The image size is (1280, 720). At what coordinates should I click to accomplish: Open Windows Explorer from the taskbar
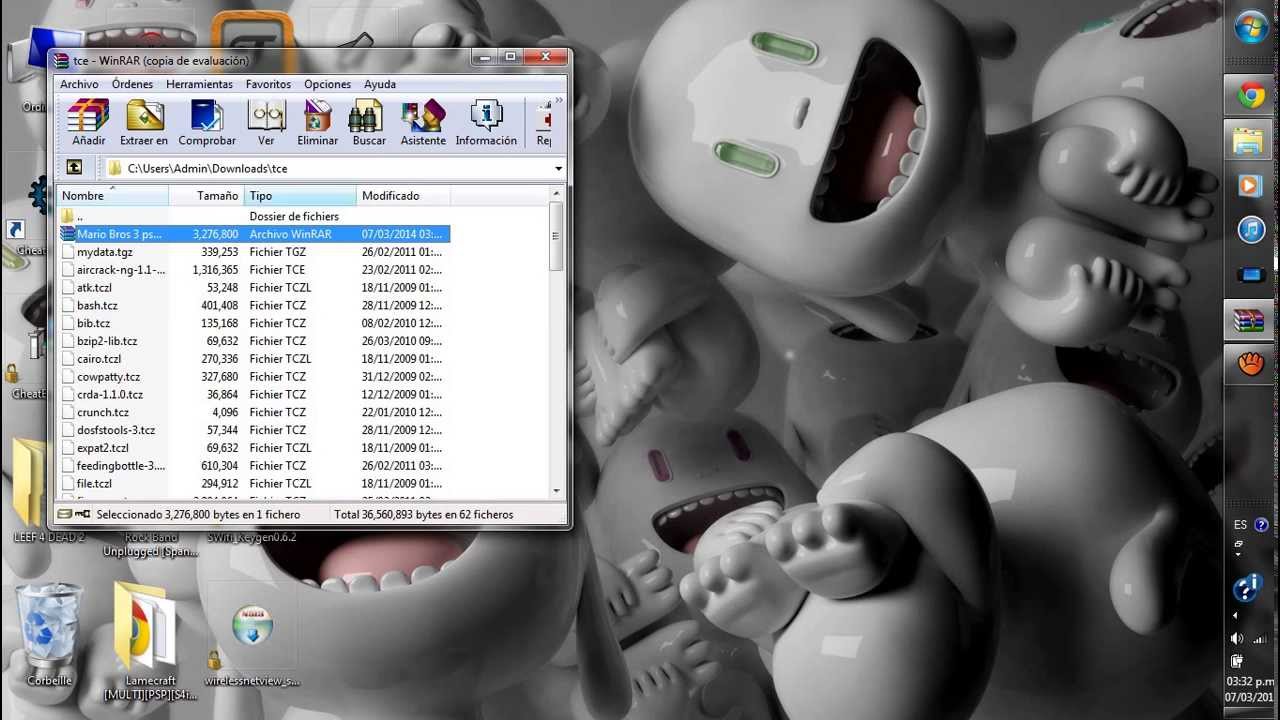[1250, 141]
